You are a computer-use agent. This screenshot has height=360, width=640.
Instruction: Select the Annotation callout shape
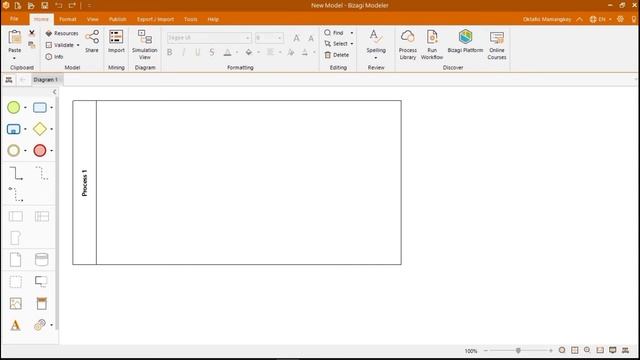(41, 282)
